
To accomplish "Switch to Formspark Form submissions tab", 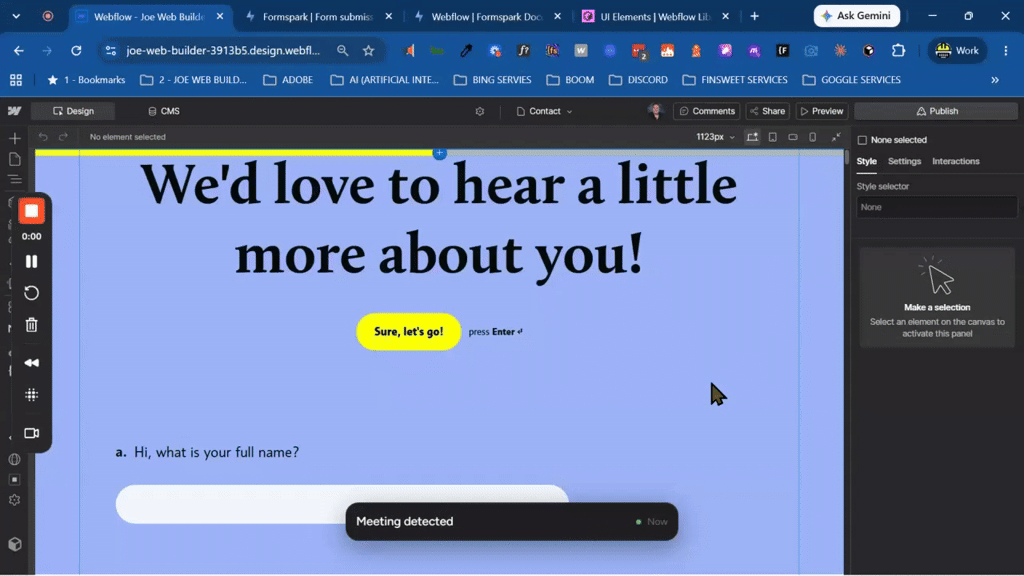I will coord(318,16).
